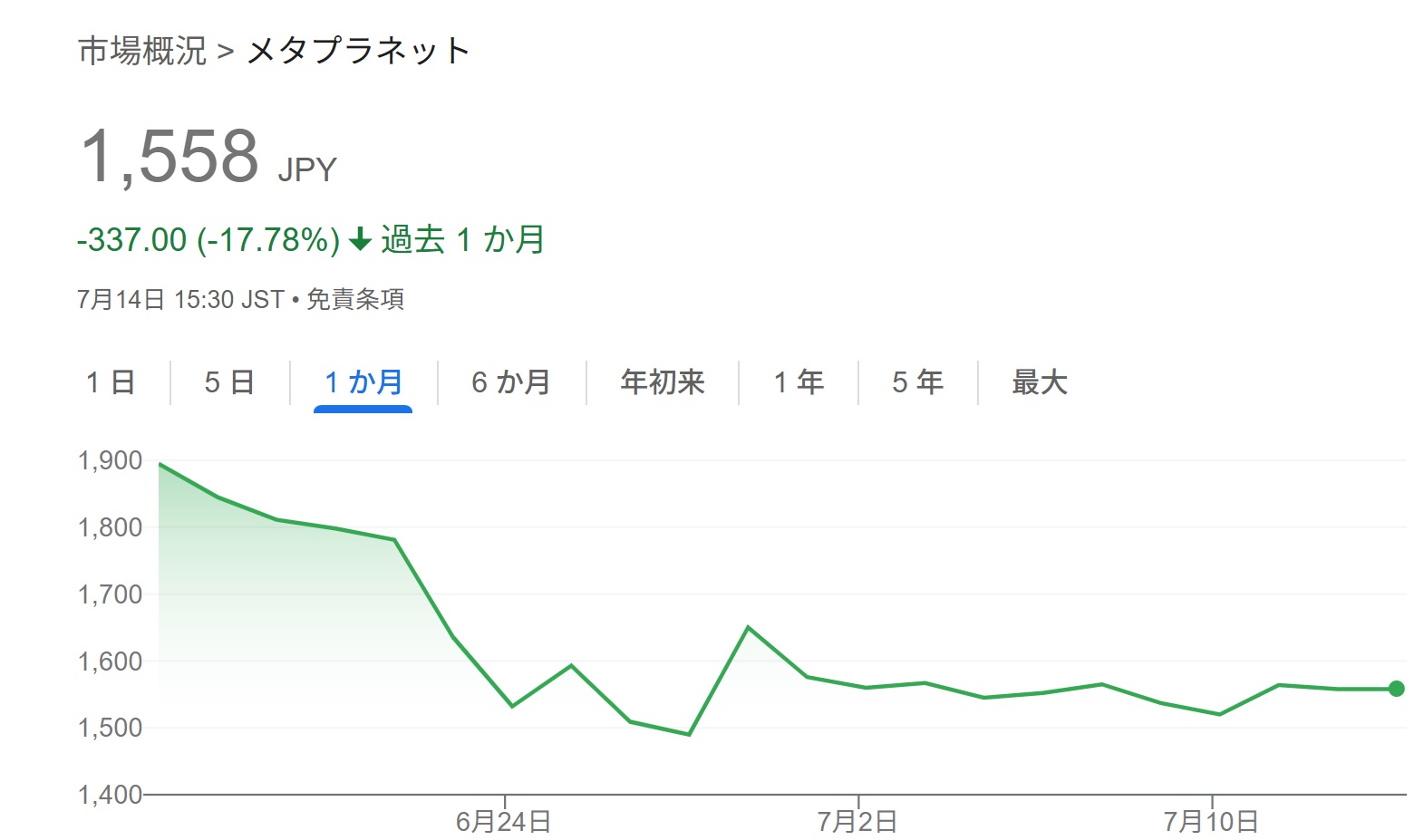
Task: Open the 免責条項 disclaimer link
Action: (355, 299)
